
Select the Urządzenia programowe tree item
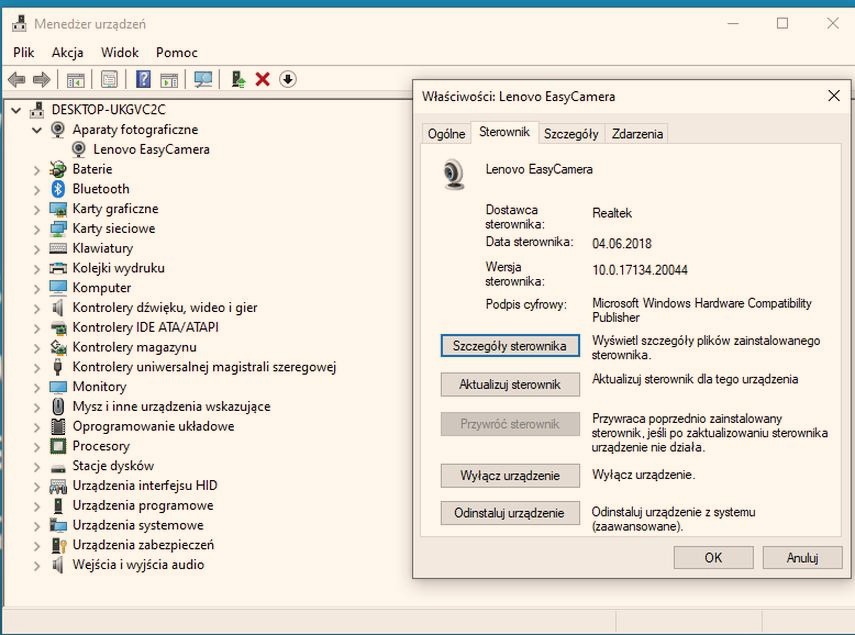pos(142,505)
